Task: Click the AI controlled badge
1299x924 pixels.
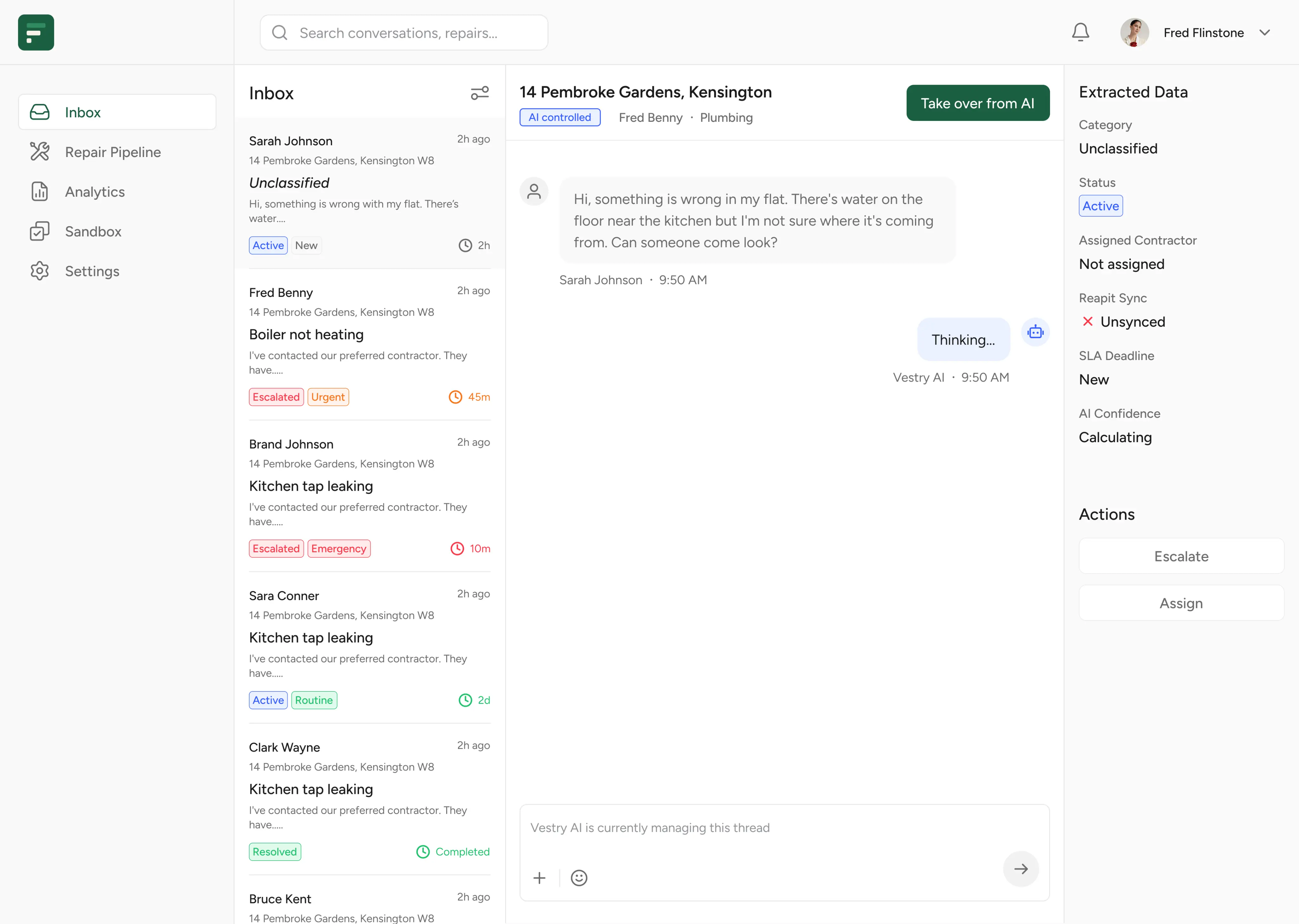Action: (x=560, y=117)
